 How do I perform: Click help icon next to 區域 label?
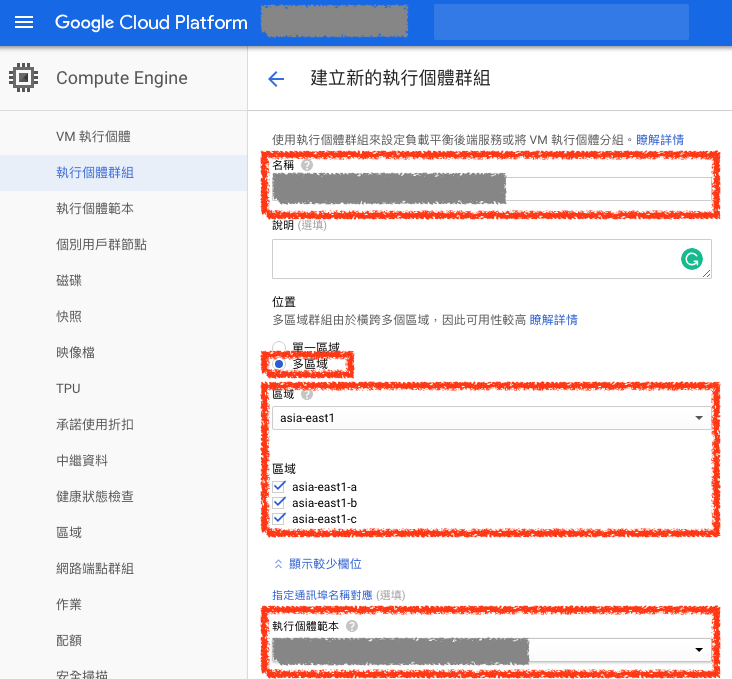[307, 395]
